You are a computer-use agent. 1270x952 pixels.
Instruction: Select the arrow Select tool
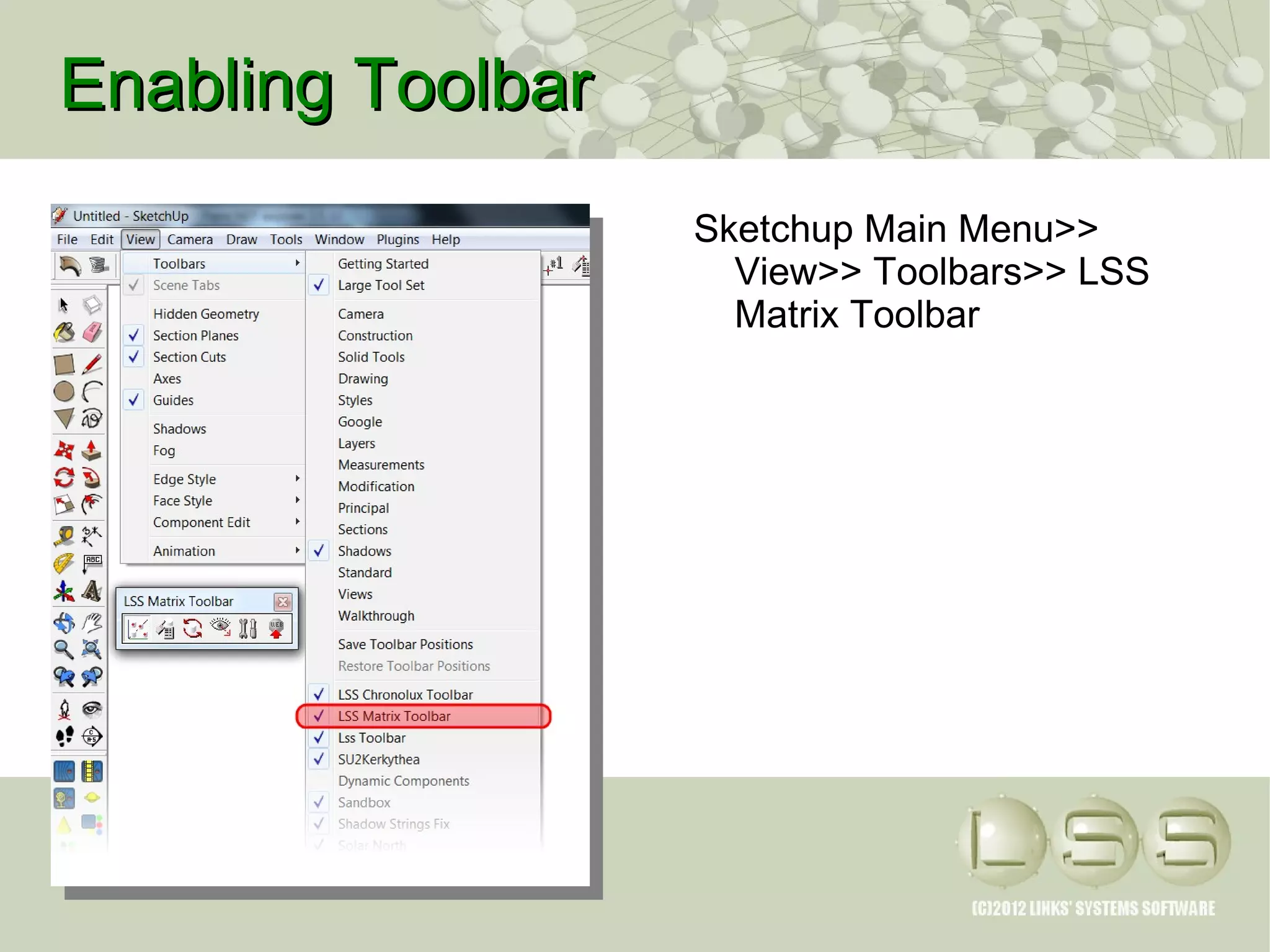point(64,305)
